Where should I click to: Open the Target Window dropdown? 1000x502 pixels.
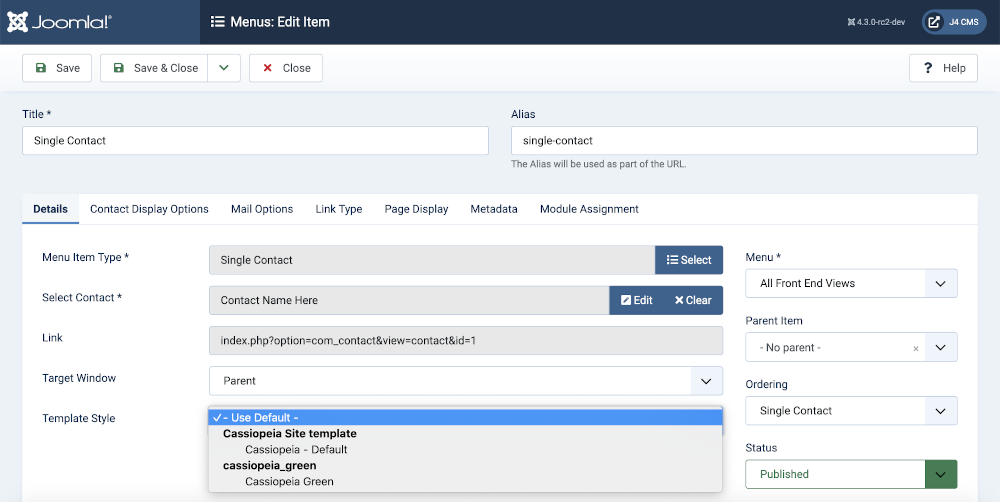(466, 381)
